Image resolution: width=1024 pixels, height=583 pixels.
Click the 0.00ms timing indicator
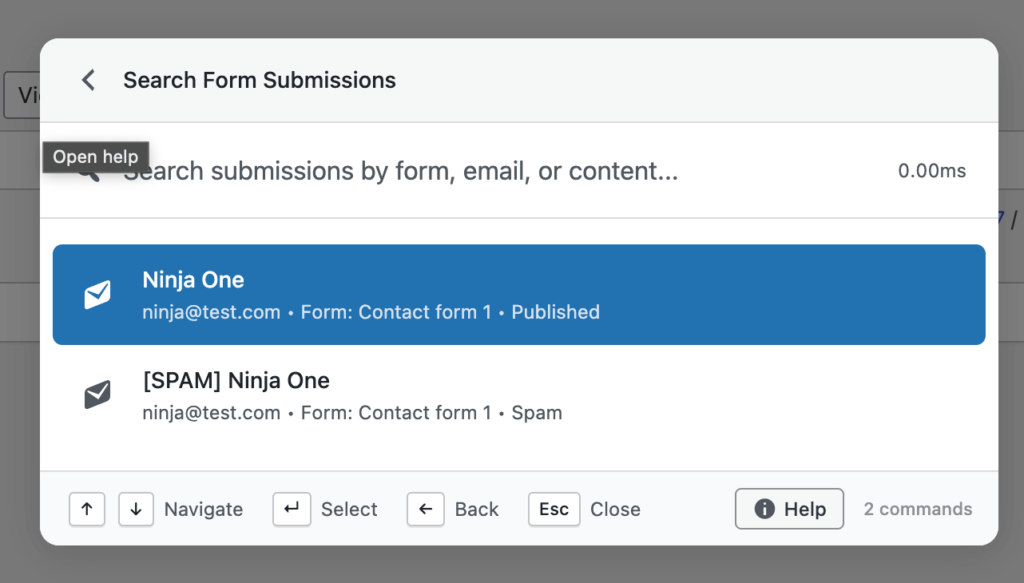click(931, 171)
